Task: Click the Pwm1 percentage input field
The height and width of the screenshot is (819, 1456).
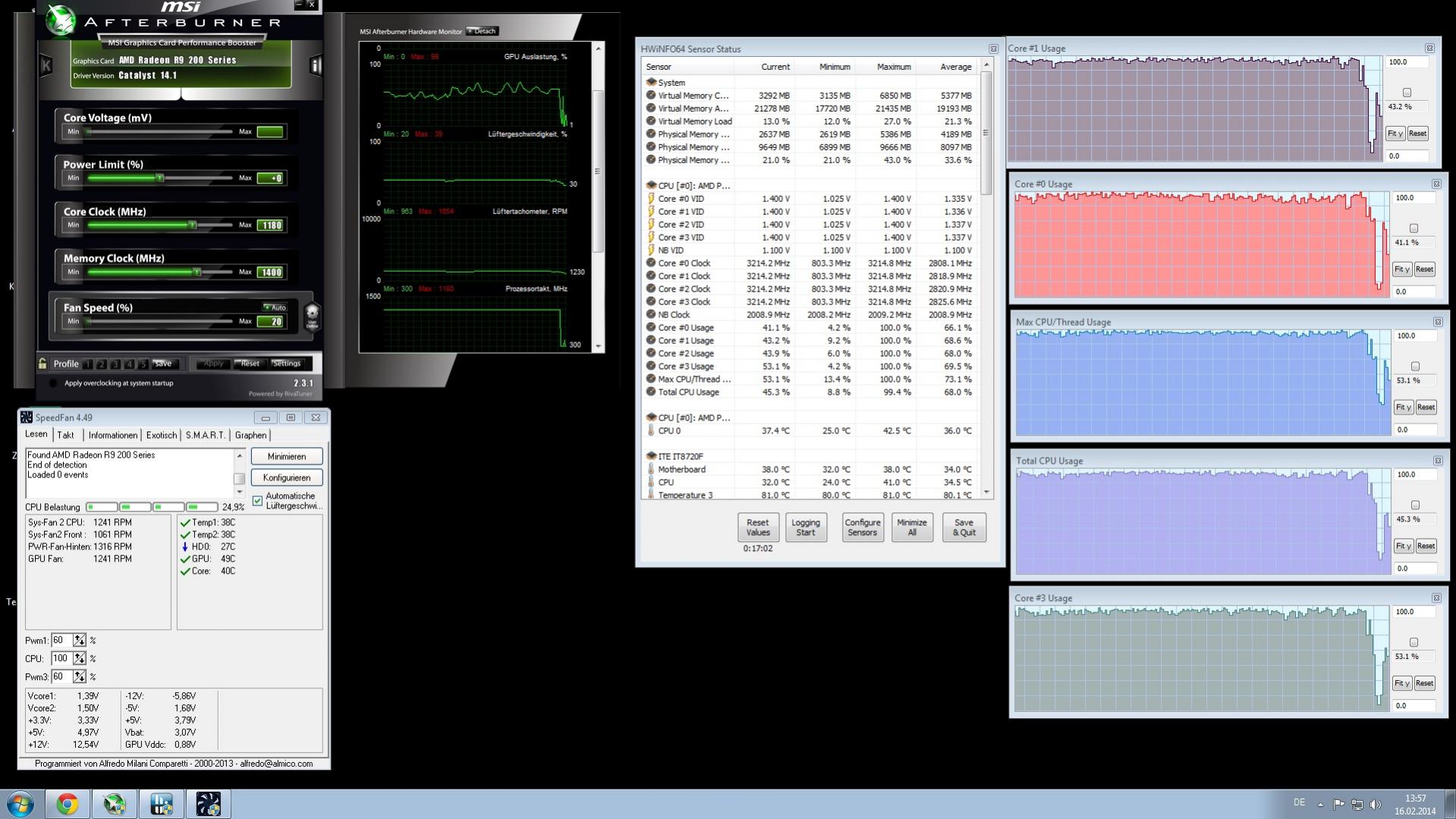Action: 62,641
